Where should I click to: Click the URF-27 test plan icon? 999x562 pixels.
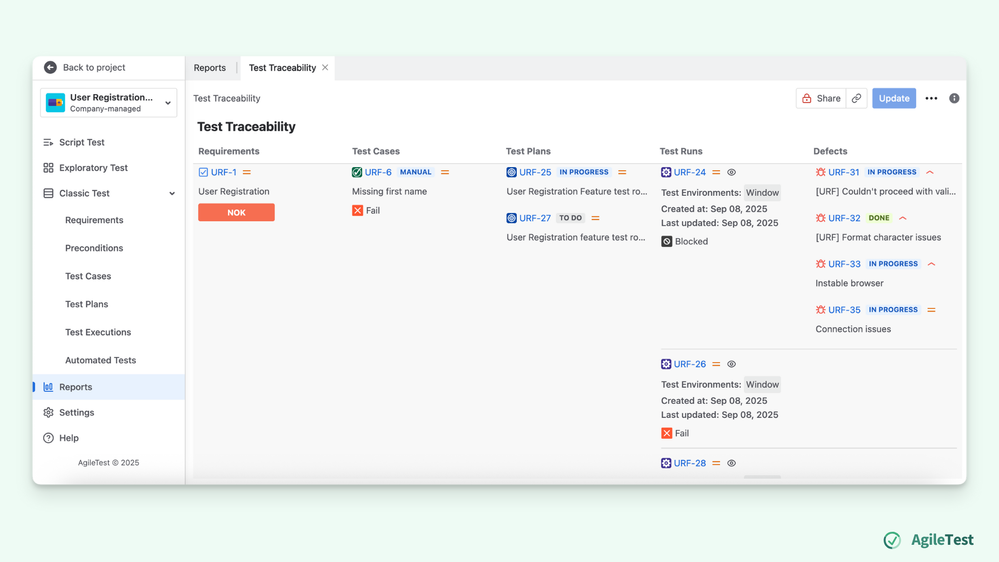512,218
